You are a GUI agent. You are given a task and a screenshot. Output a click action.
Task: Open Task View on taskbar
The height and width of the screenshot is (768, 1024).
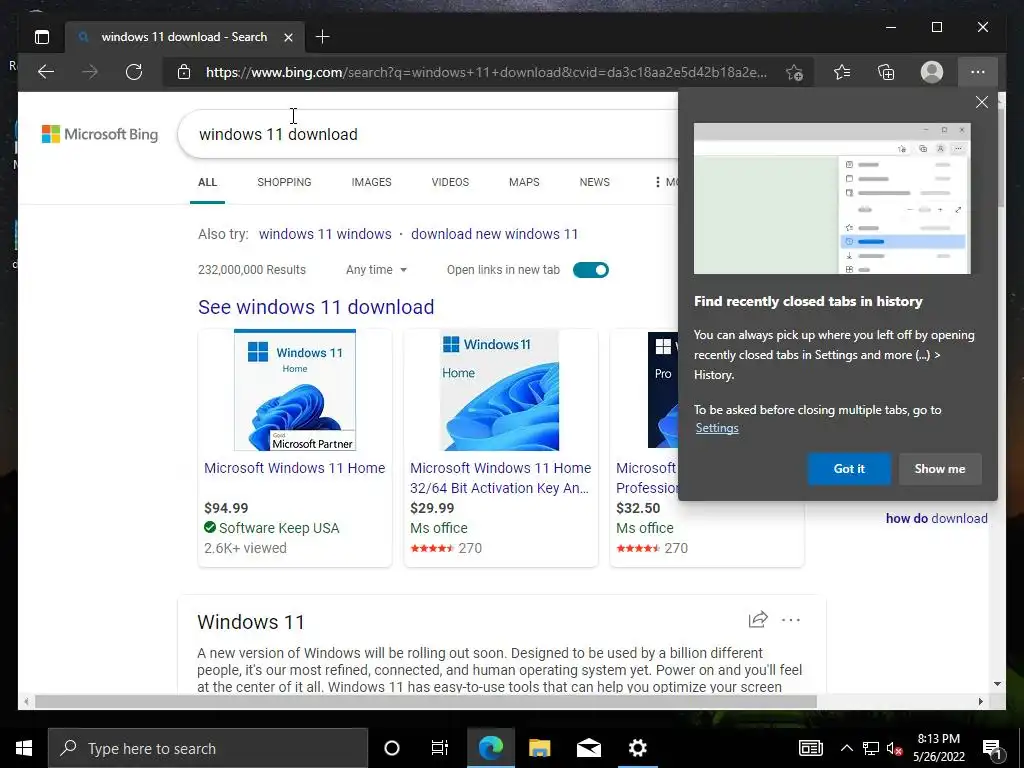point(440,748)
